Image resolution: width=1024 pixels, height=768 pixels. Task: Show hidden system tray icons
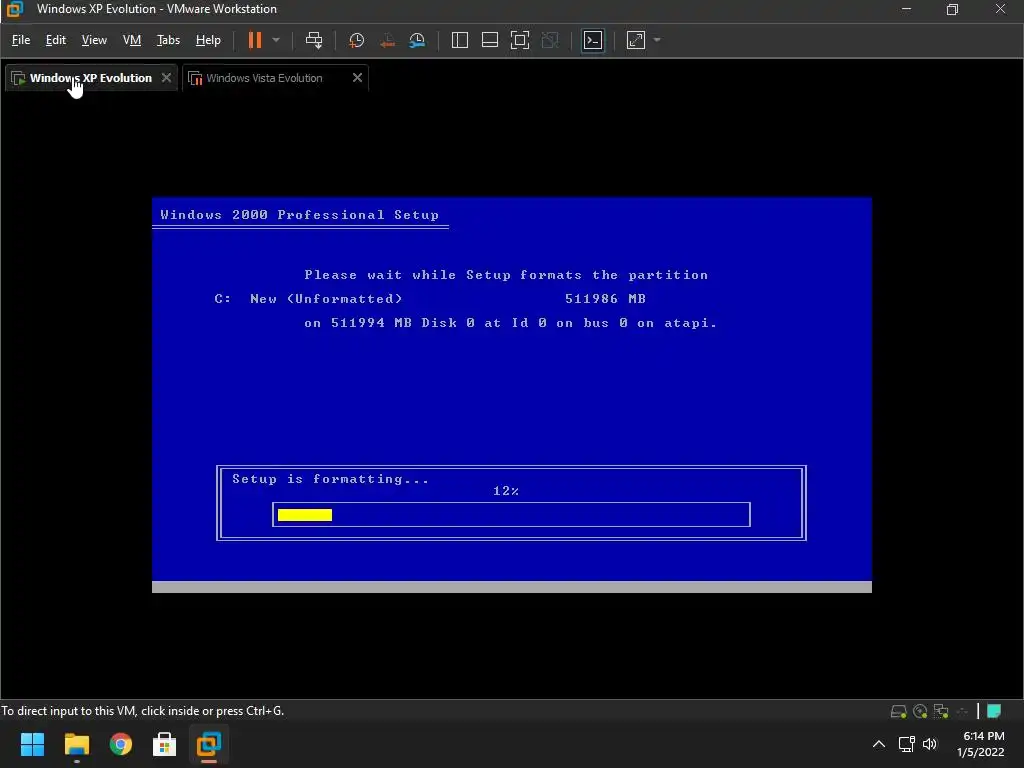(x=879, y=744)
